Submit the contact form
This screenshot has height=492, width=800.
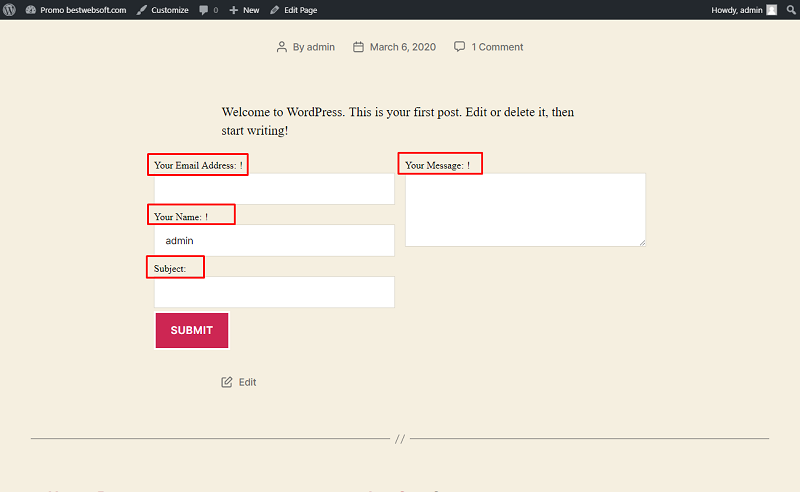pyautogui.click(x=192, y=330)
